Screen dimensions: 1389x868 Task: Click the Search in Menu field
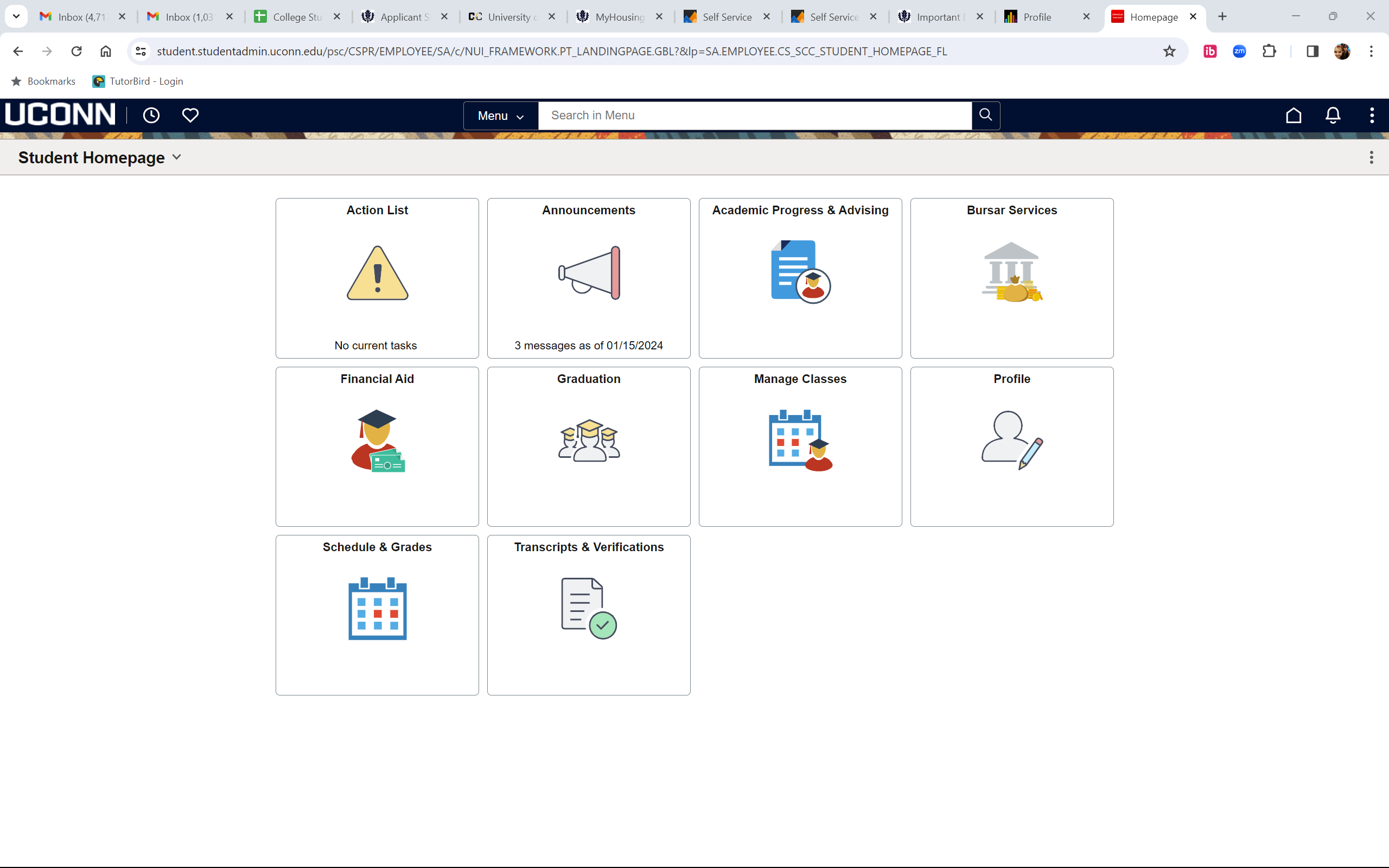point(754,116)
